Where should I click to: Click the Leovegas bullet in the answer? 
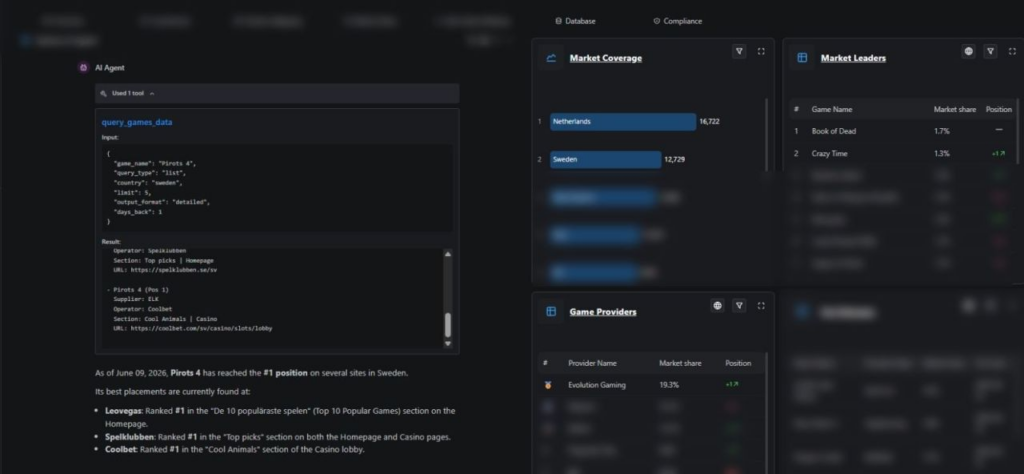[x=280, y=417]
